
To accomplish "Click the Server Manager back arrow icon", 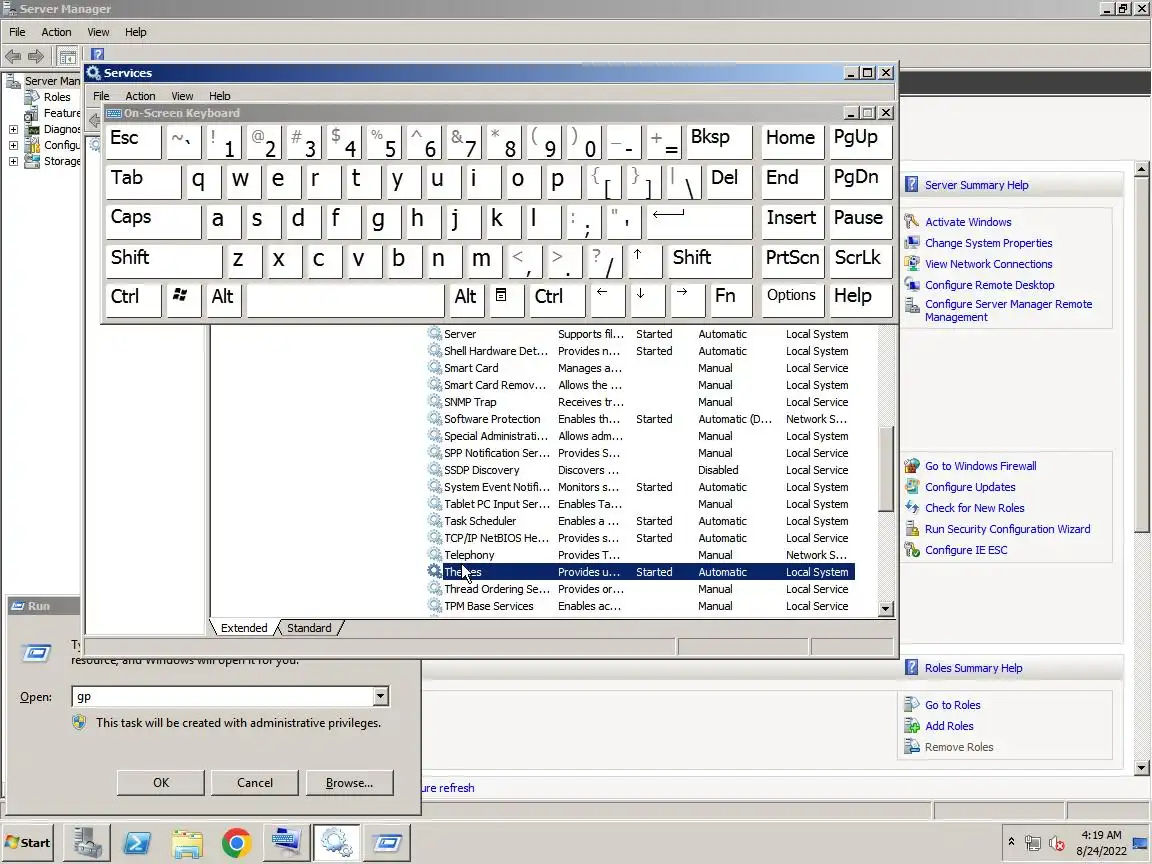I will 13,56.
